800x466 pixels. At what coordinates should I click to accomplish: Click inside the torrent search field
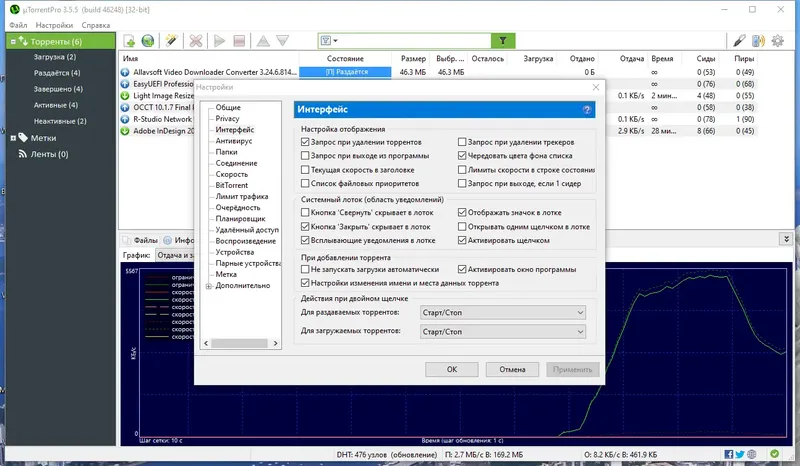pos(413,41)
